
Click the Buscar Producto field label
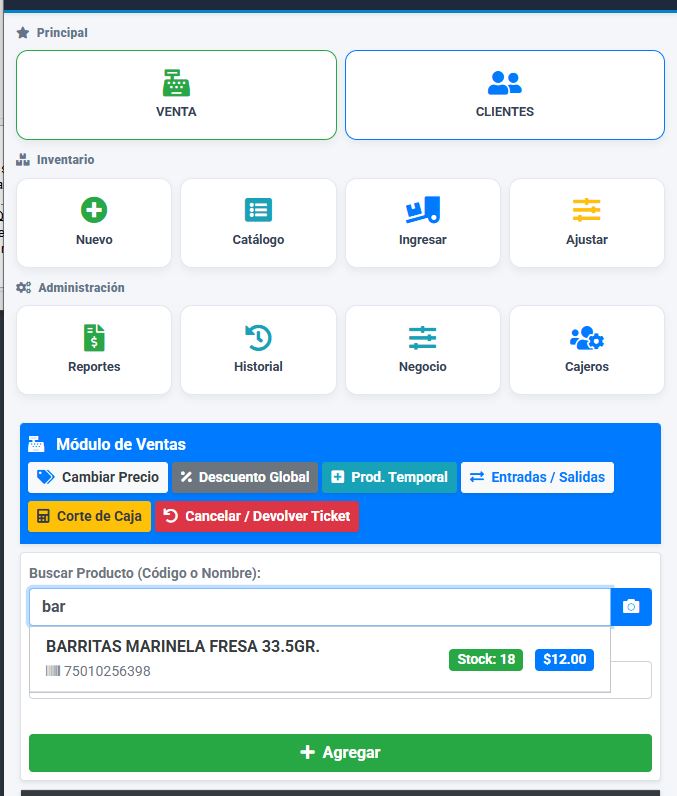(145, 573)
